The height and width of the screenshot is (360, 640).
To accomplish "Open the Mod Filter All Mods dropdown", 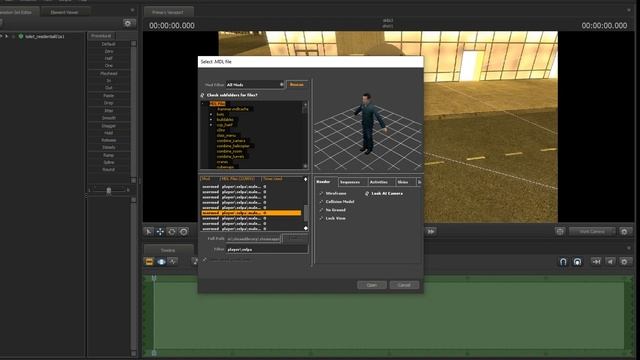I will (x=255, y=84).
